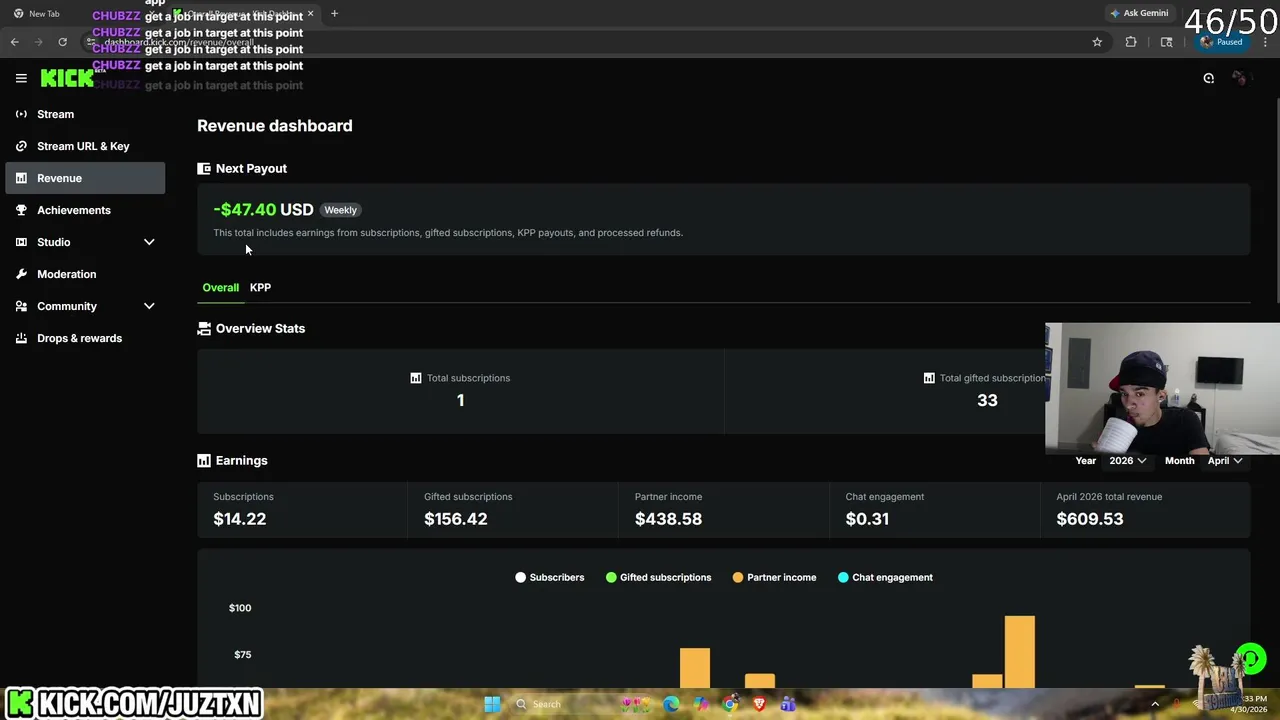
Task: Click the Stream sidebar icon
Action: pyautogui.click(x=21, y=114)
